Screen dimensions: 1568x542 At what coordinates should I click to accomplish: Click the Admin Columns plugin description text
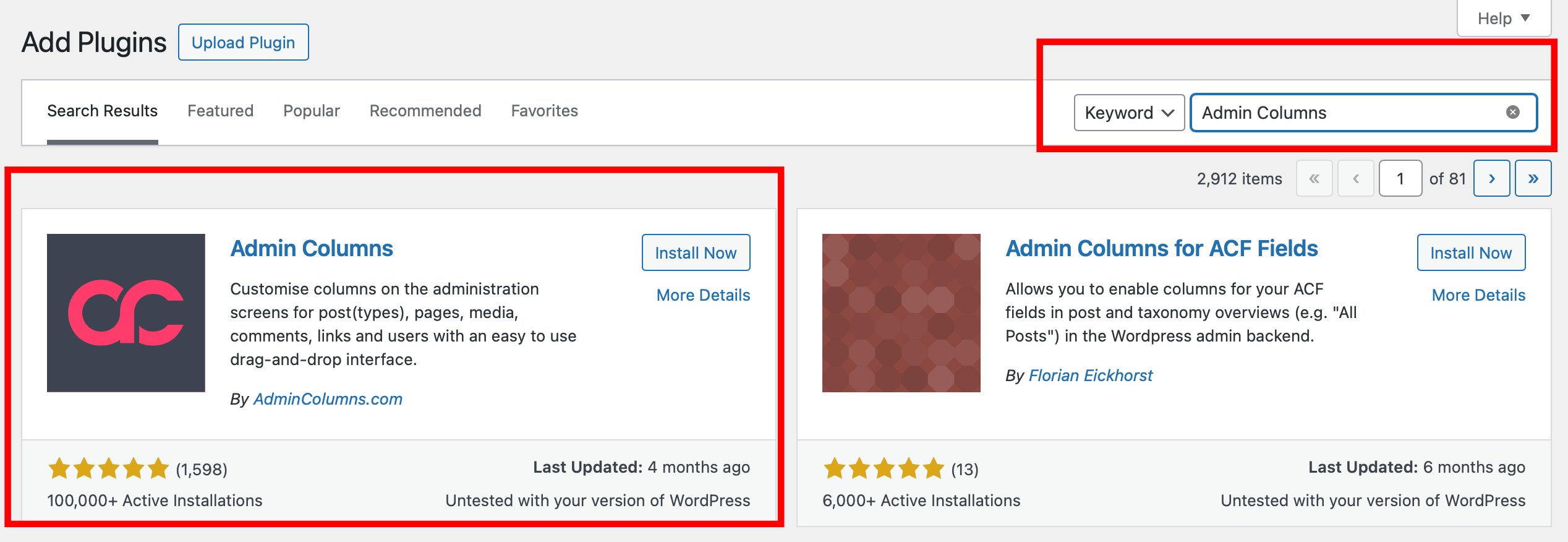403,324
